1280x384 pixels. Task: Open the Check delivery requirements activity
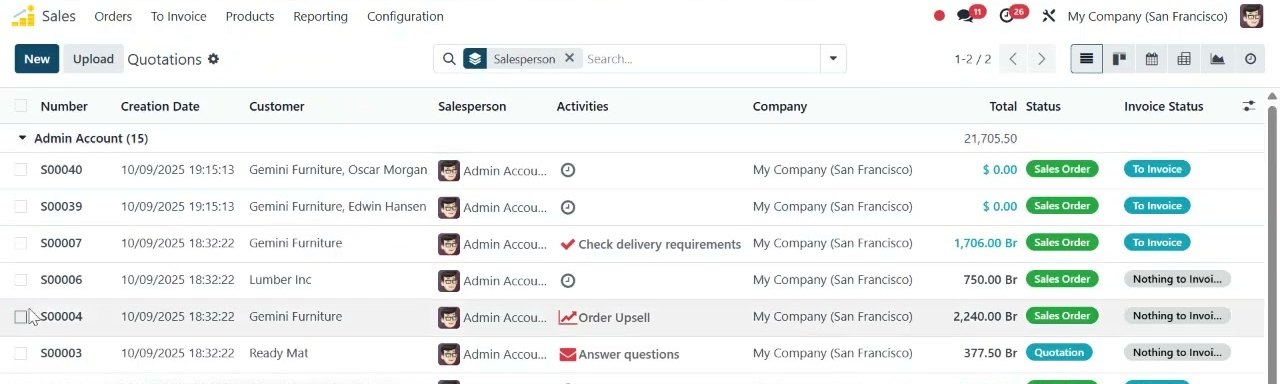coord(650,244)
